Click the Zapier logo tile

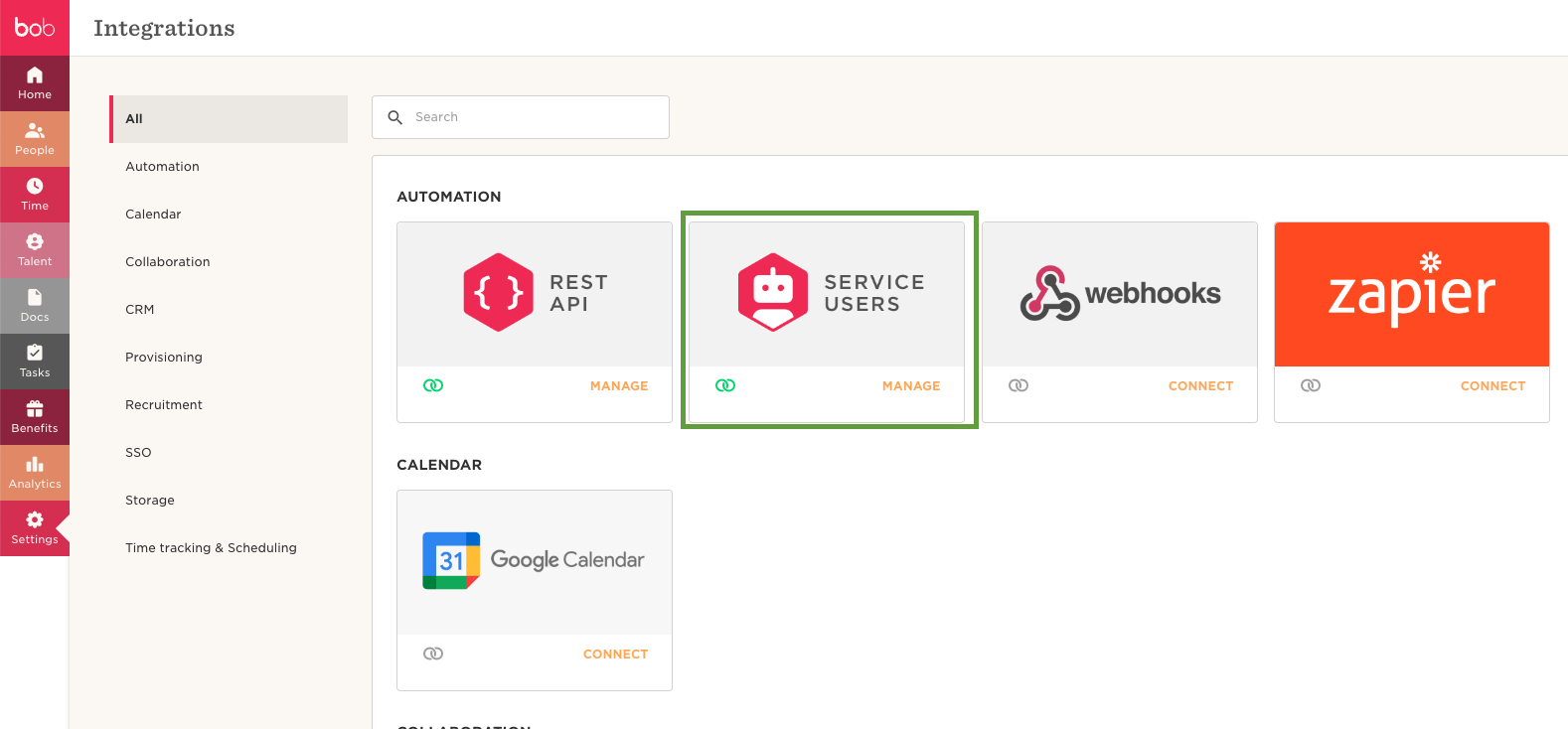(1412, 294)
